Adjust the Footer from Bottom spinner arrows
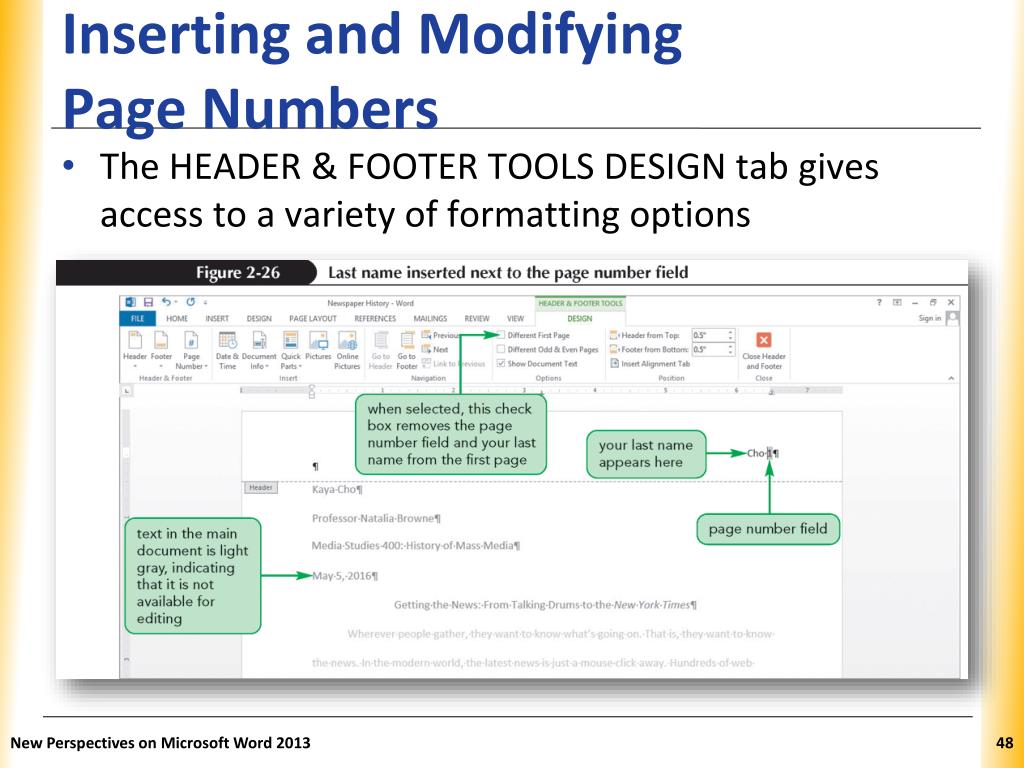 (x=731, y=349)
